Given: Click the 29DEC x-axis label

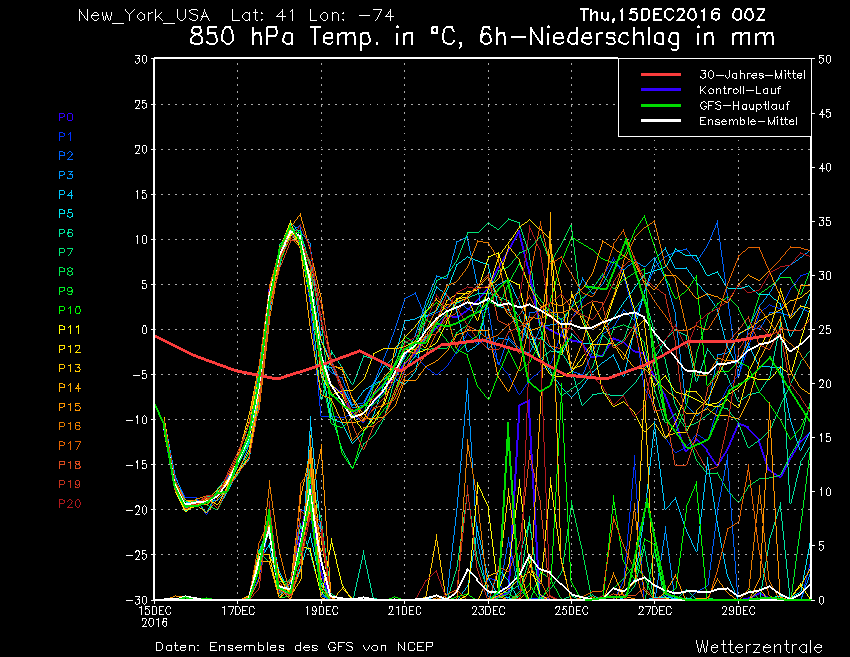Looking at the screenshot, I should pos(738,611).
